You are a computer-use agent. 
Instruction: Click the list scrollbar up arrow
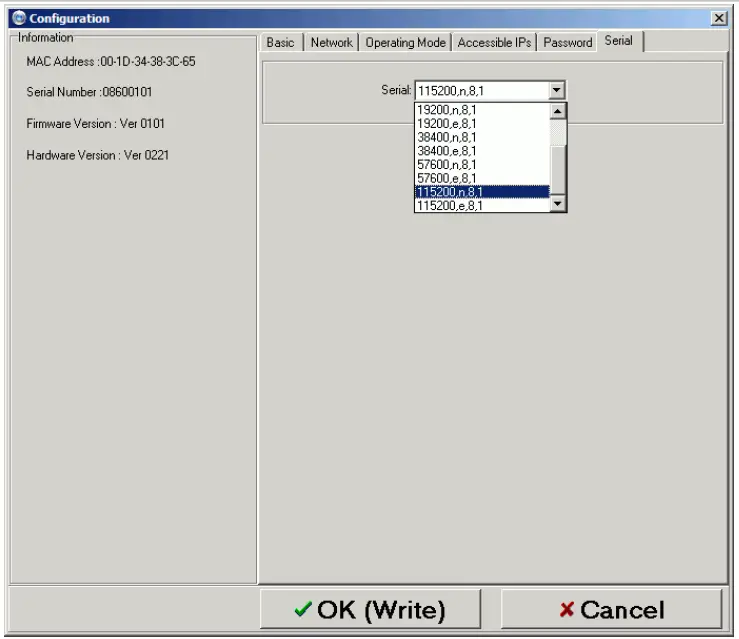[x=558, y=111]
